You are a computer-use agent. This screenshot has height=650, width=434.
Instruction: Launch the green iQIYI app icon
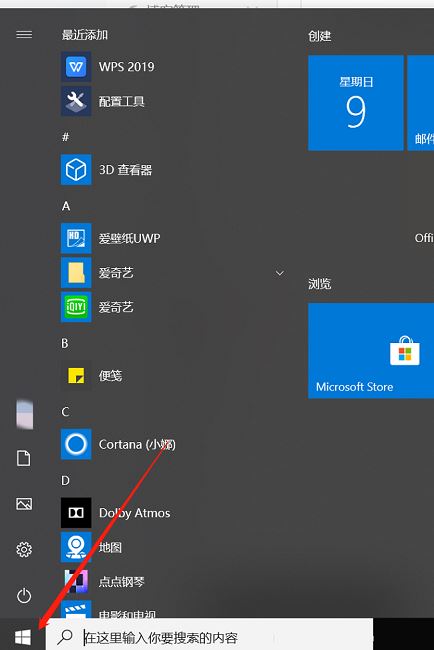point(76,307)
